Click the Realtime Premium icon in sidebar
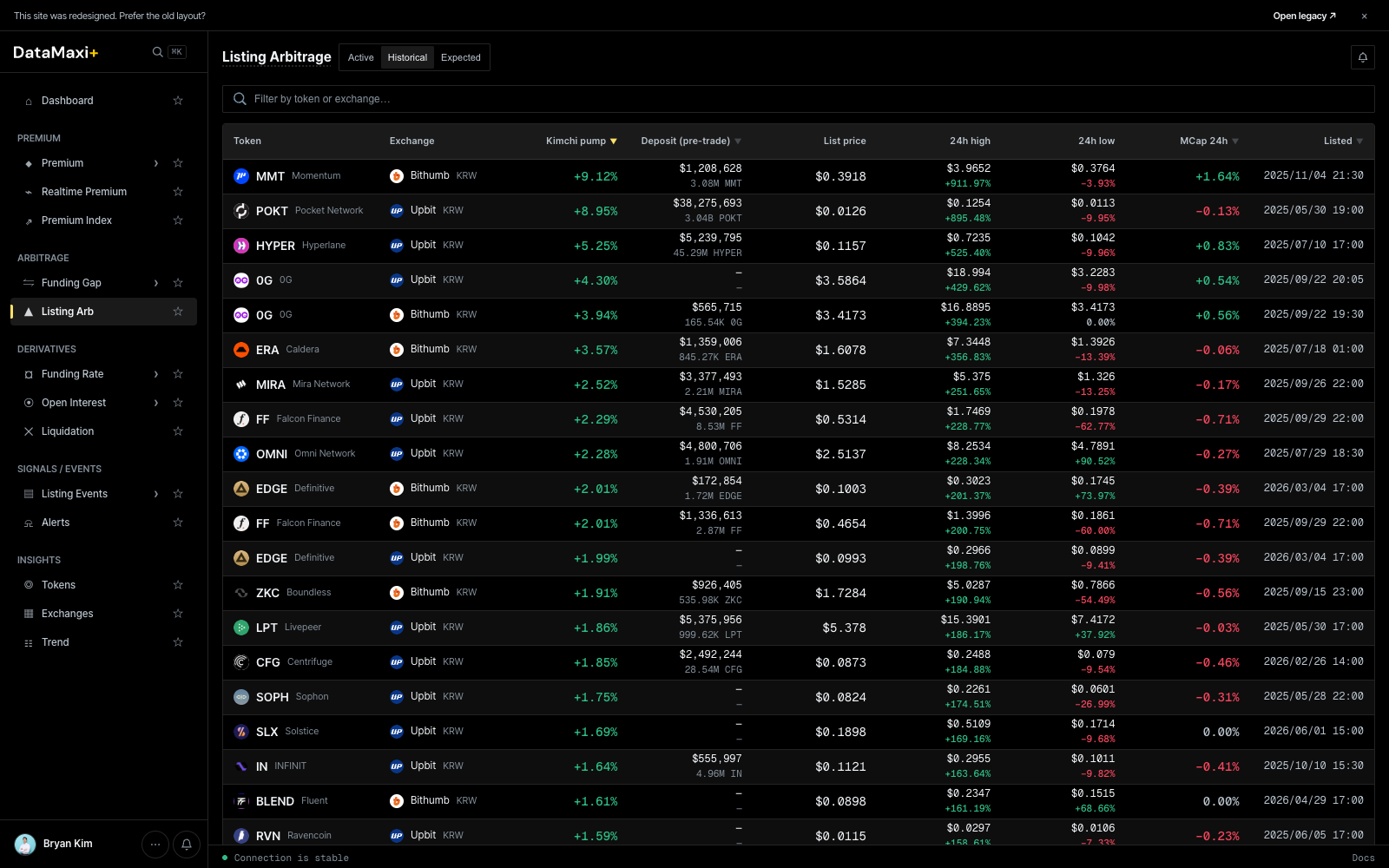This screenshot has width=1389, height=868. click(29, 192)
